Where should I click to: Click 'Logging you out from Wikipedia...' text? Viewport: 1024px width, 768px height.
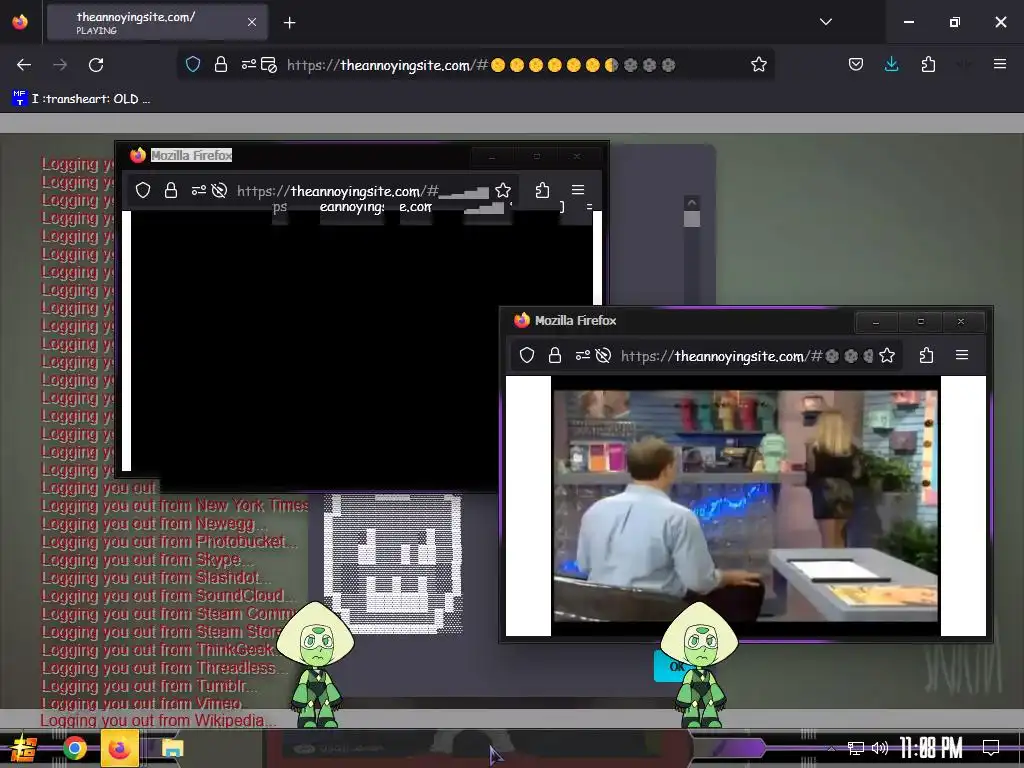point(158,720)
